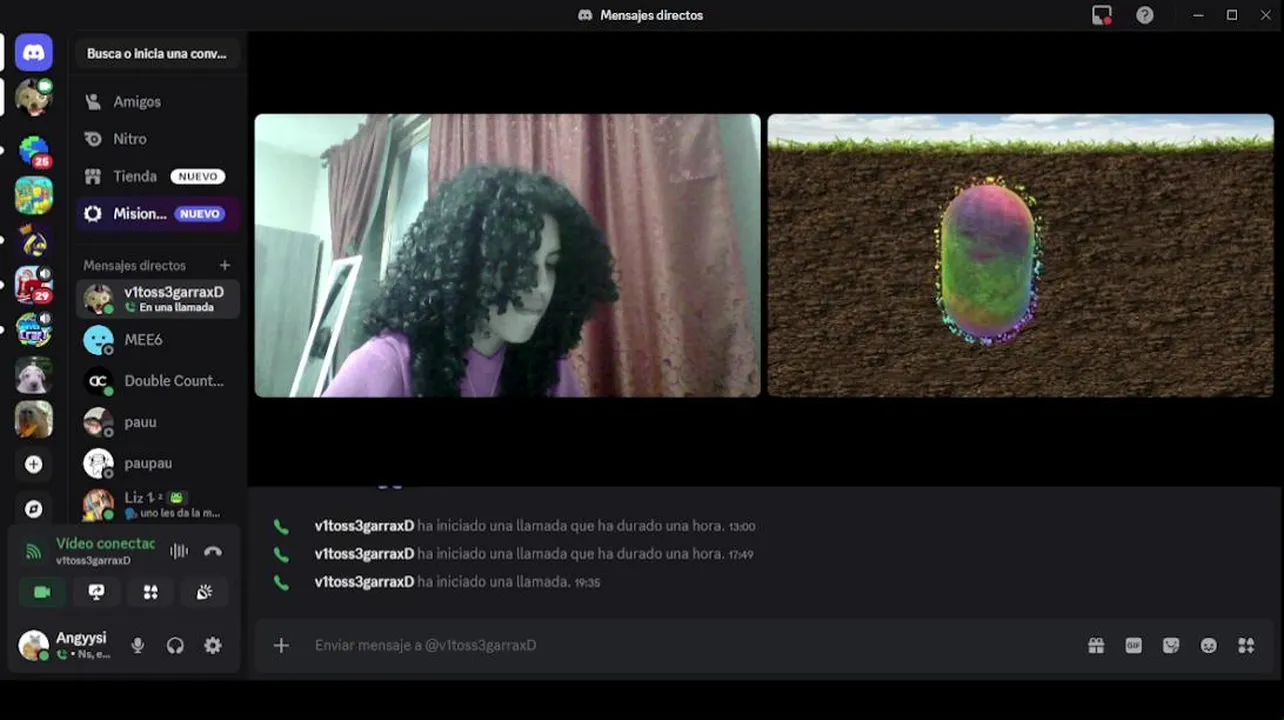Open direct message with MEE6
The width and height of the screenshot is (1284, 720).
click(158, 340)
